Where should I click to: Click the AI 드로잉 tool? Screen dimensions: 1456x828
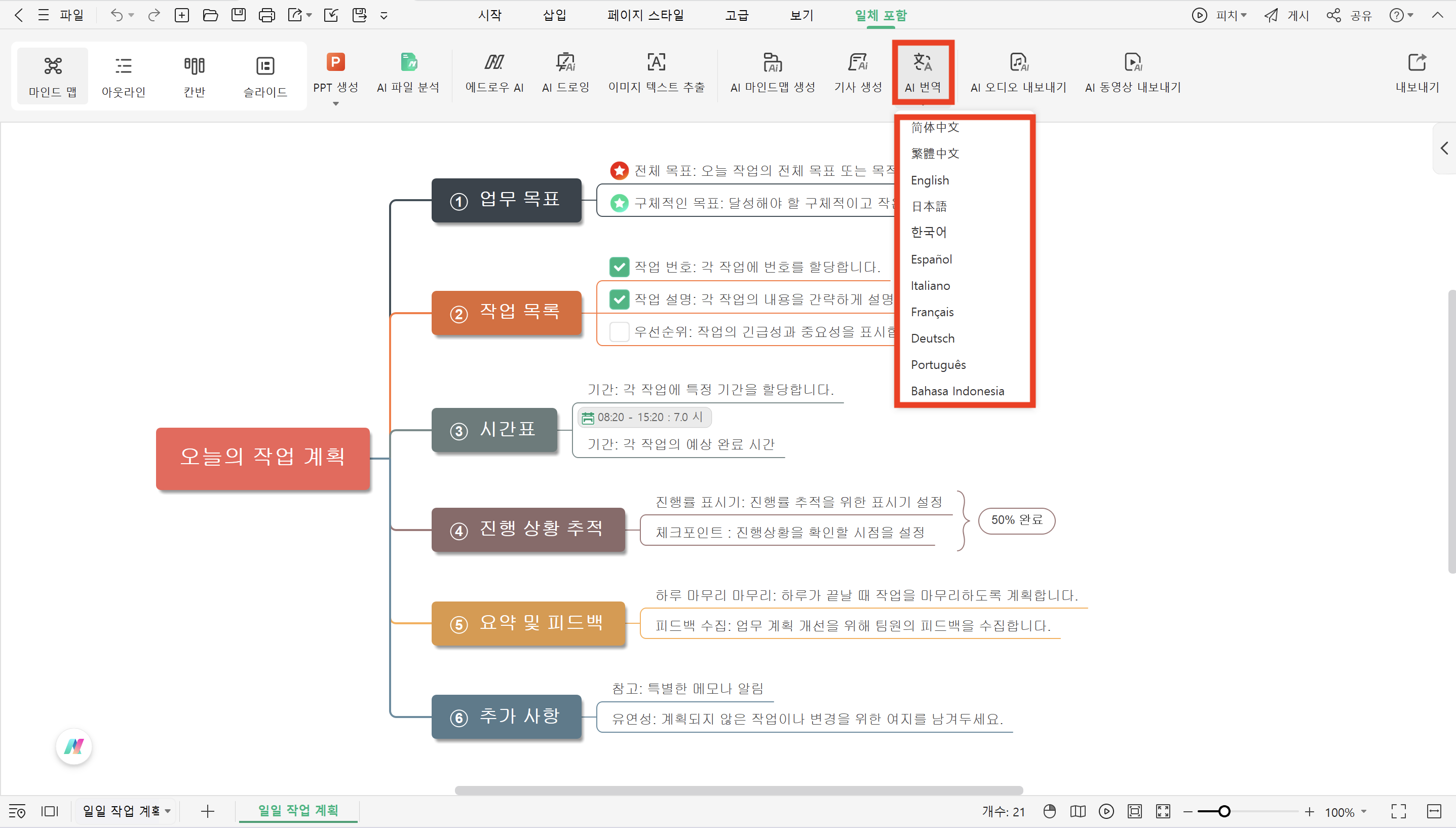pyautogui.click(x=564, y=73)
